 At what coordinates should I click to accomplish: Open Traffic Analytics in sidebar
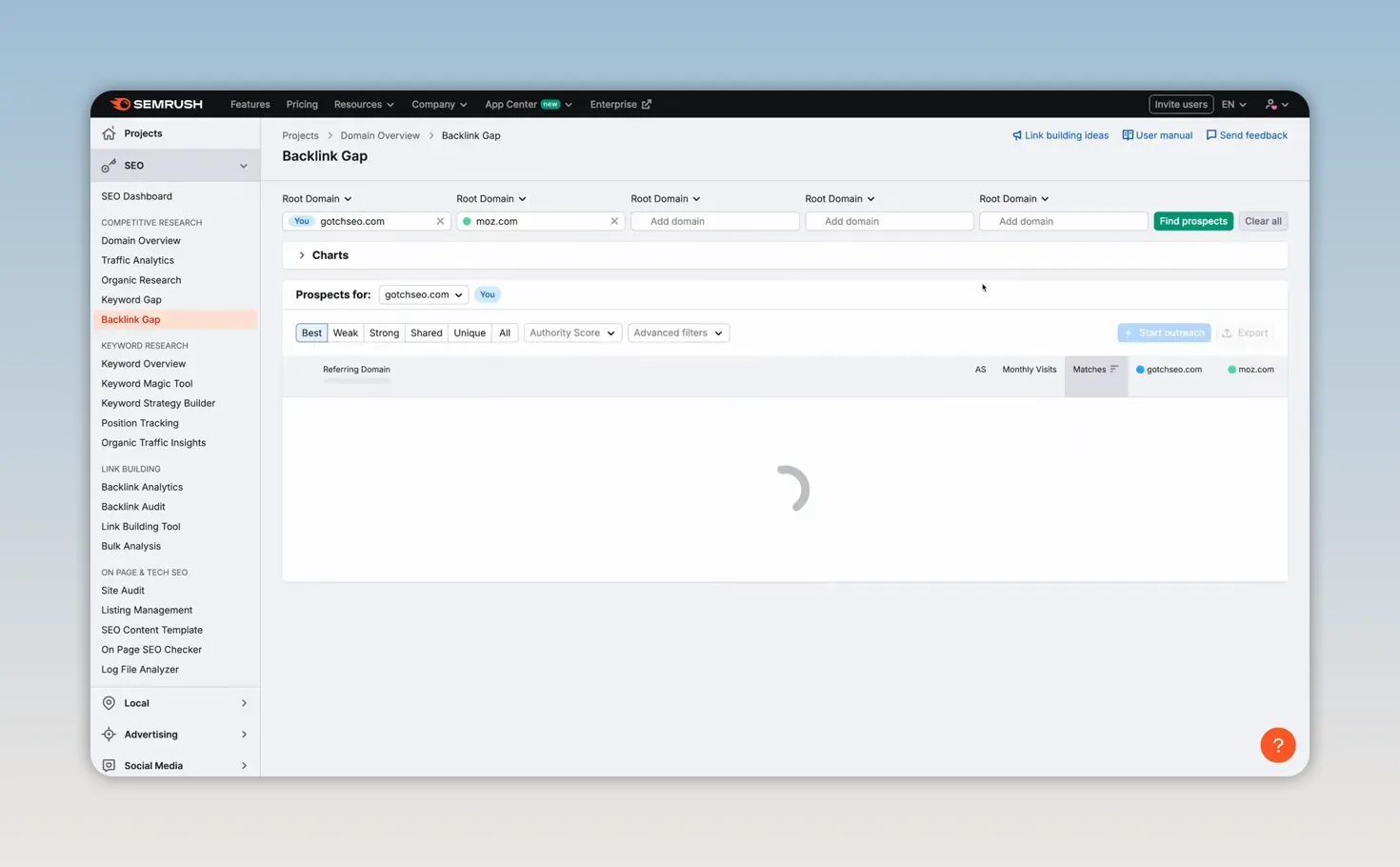click(x=137, y=260)
